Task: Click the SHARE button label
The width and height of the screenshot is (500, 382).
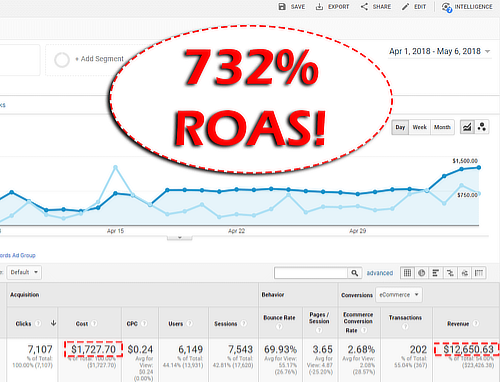Action: tap(382, 7)
